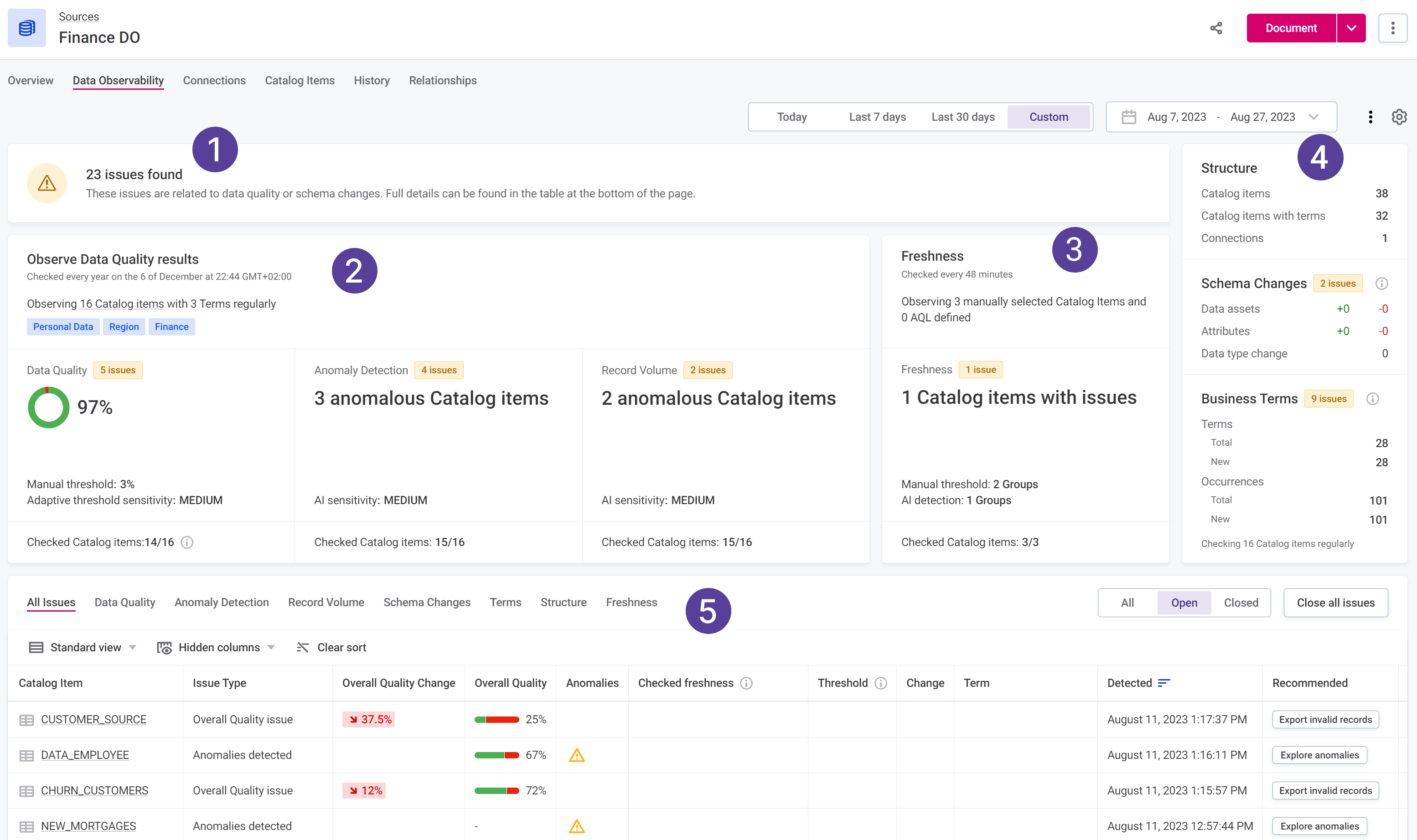This screenshot has height=840, width=1417.
Task: Click Business Terms info icon
Action: pyautogui.click(x=1372, y=399)
